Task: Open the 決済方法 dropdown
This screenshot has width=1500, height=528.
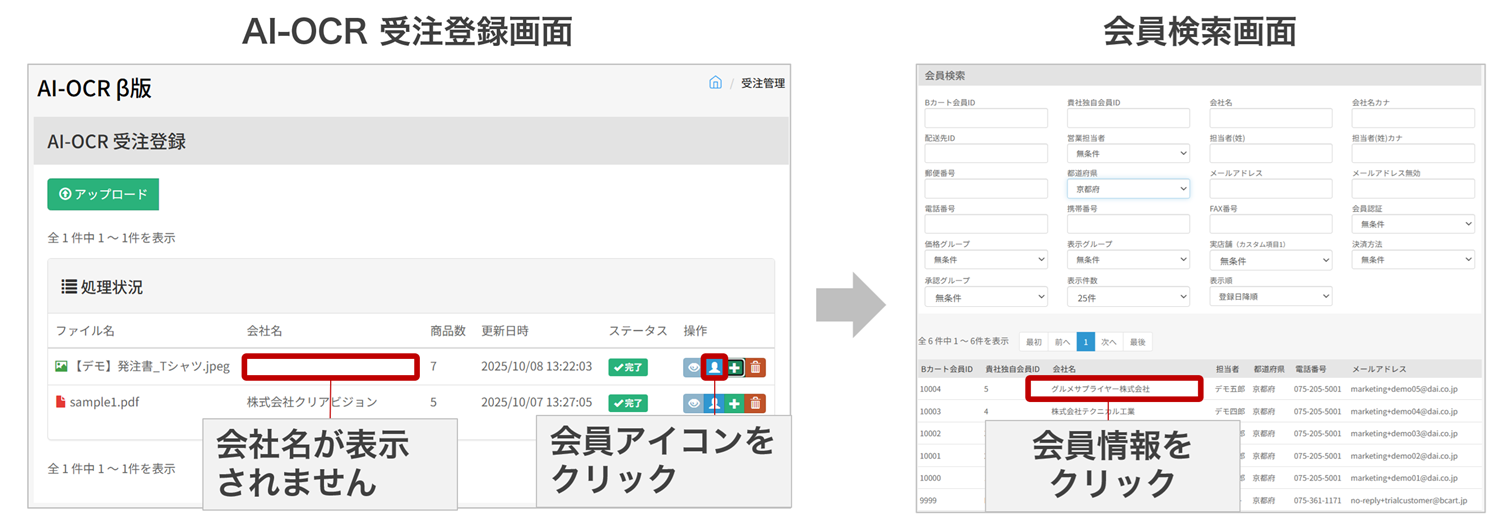Action: coord(1413,260)
